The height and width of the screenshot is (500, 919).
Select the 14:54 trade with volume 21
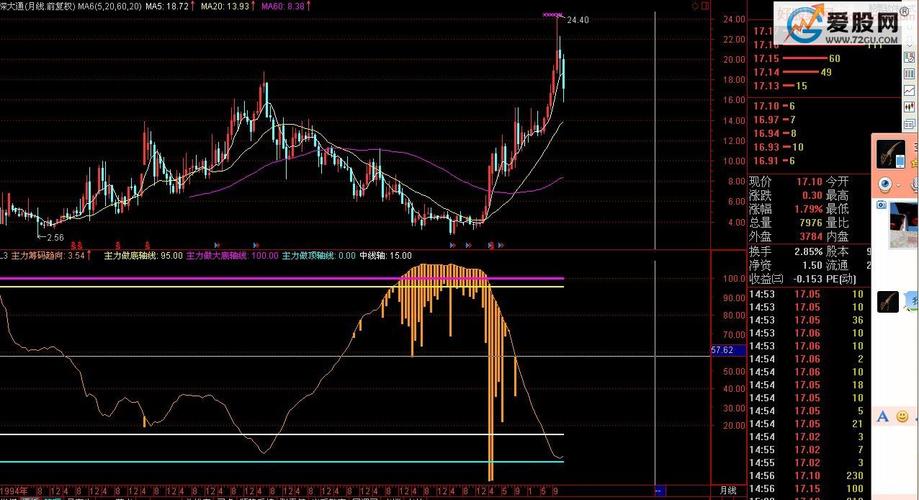click(x=806, y=424)
